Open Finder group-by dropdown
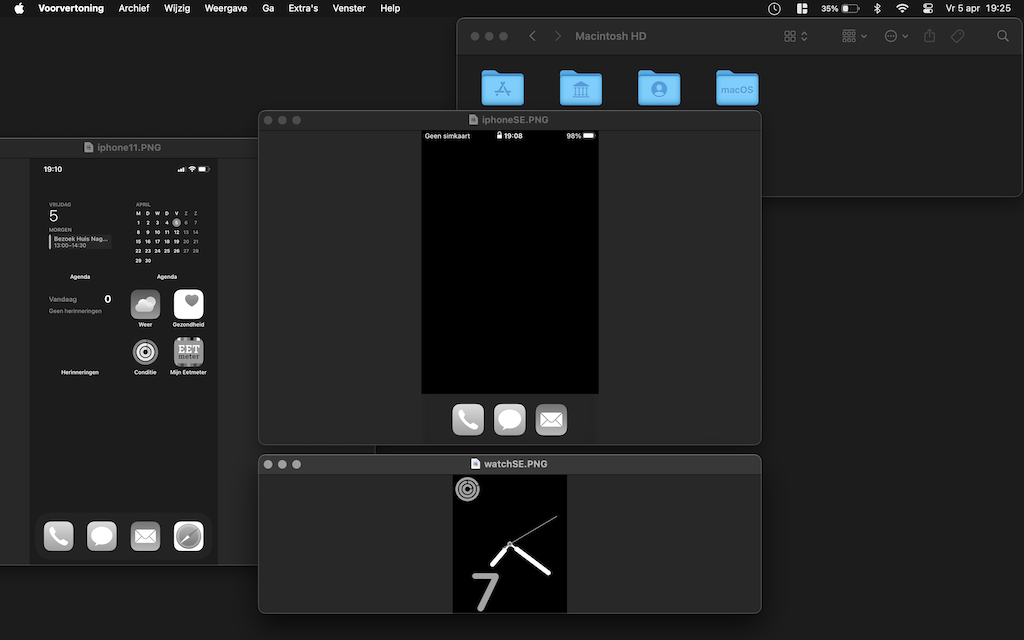 (854, 36)
